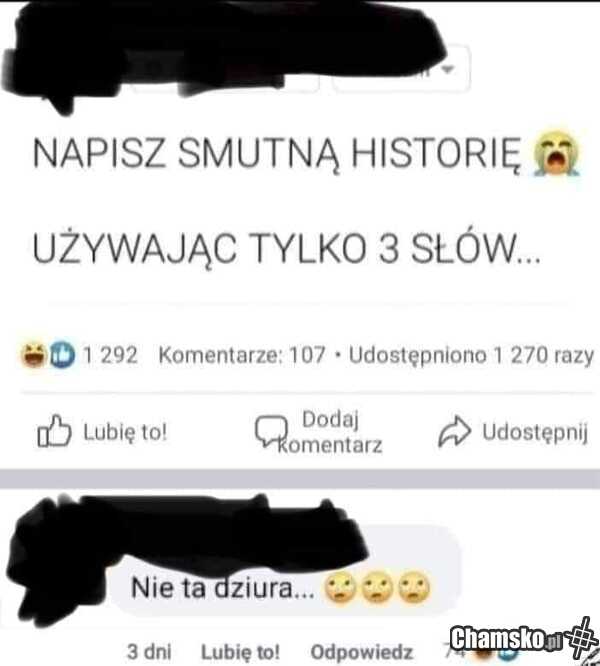Screen dimensions: 600x666
Task: Click the Chamsko.pl watermark logo
Action: click(x=525, y=638)
